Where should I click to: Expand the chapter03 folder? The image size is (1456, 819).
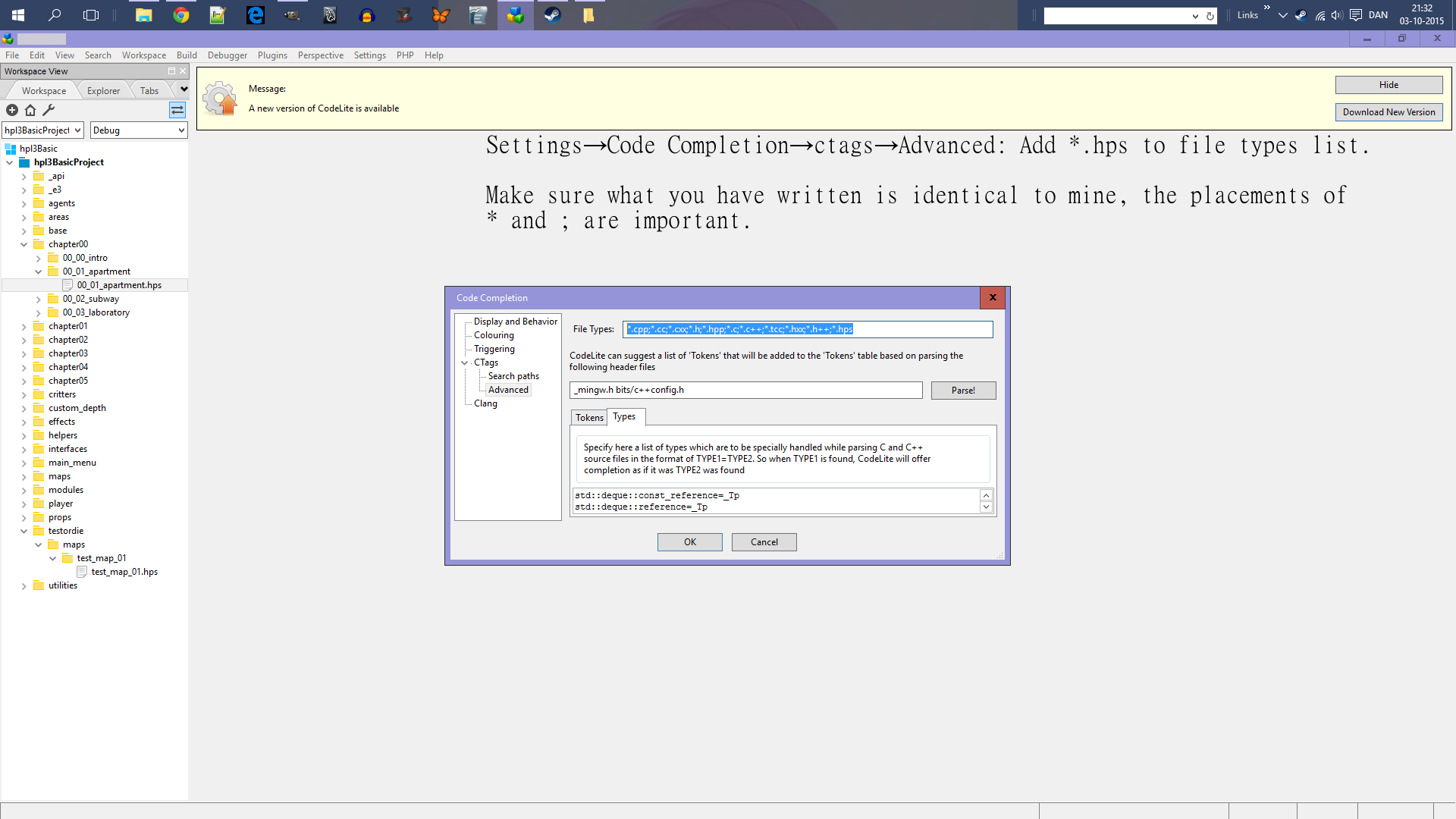[x=24, y=353]
